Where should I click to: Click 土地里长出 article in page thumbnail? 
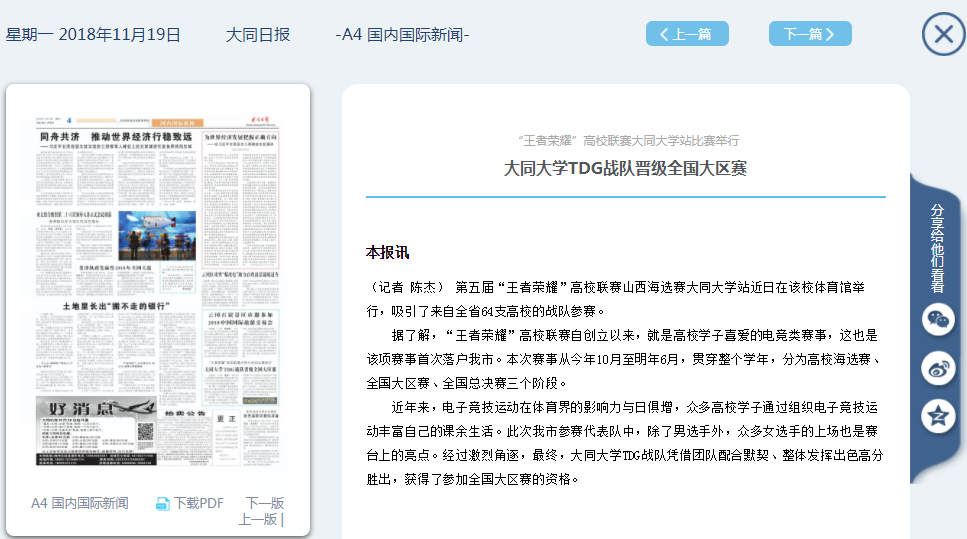click(x=115, y=306)
